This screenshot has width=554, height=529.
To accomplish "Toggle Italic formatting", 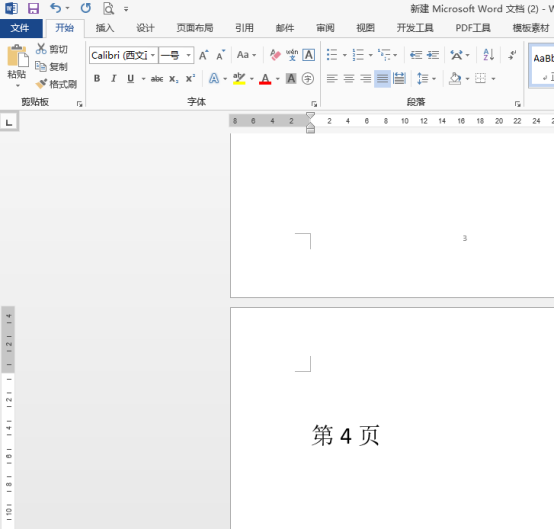I will (x=113, y=78).
